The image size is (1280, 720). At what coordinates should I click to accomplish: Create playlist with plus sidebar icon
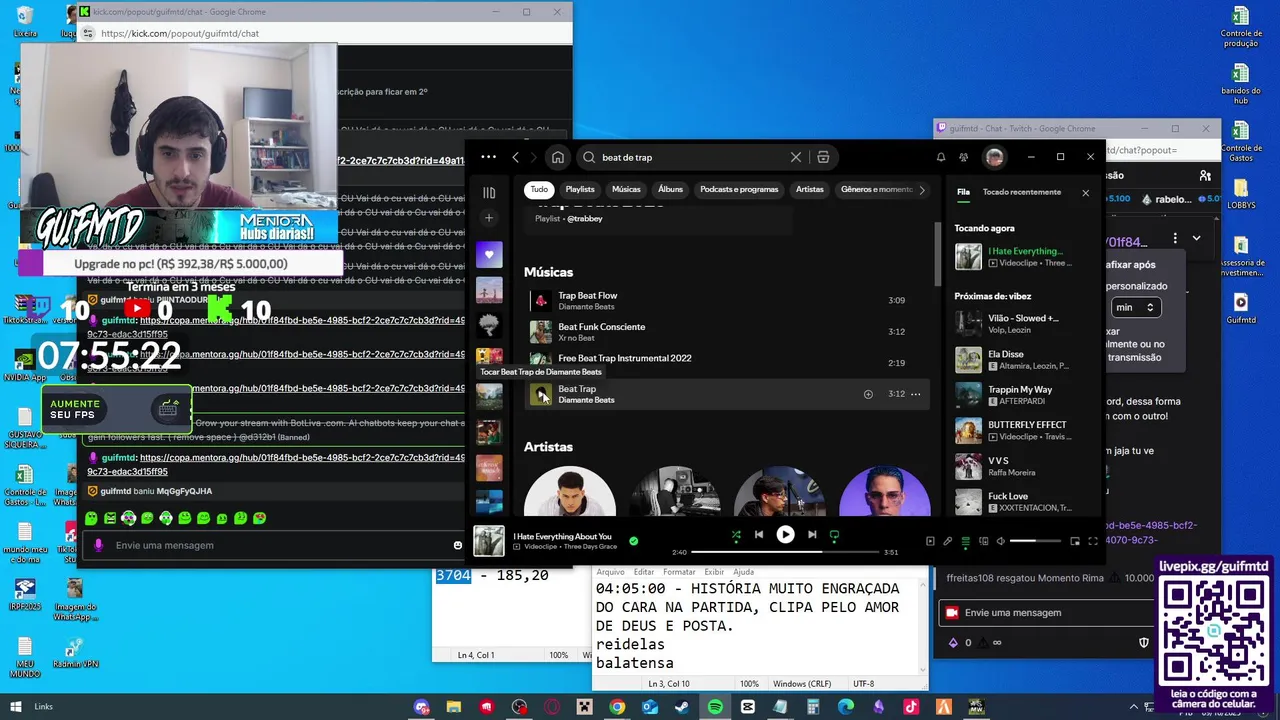[x=489, y=218]
